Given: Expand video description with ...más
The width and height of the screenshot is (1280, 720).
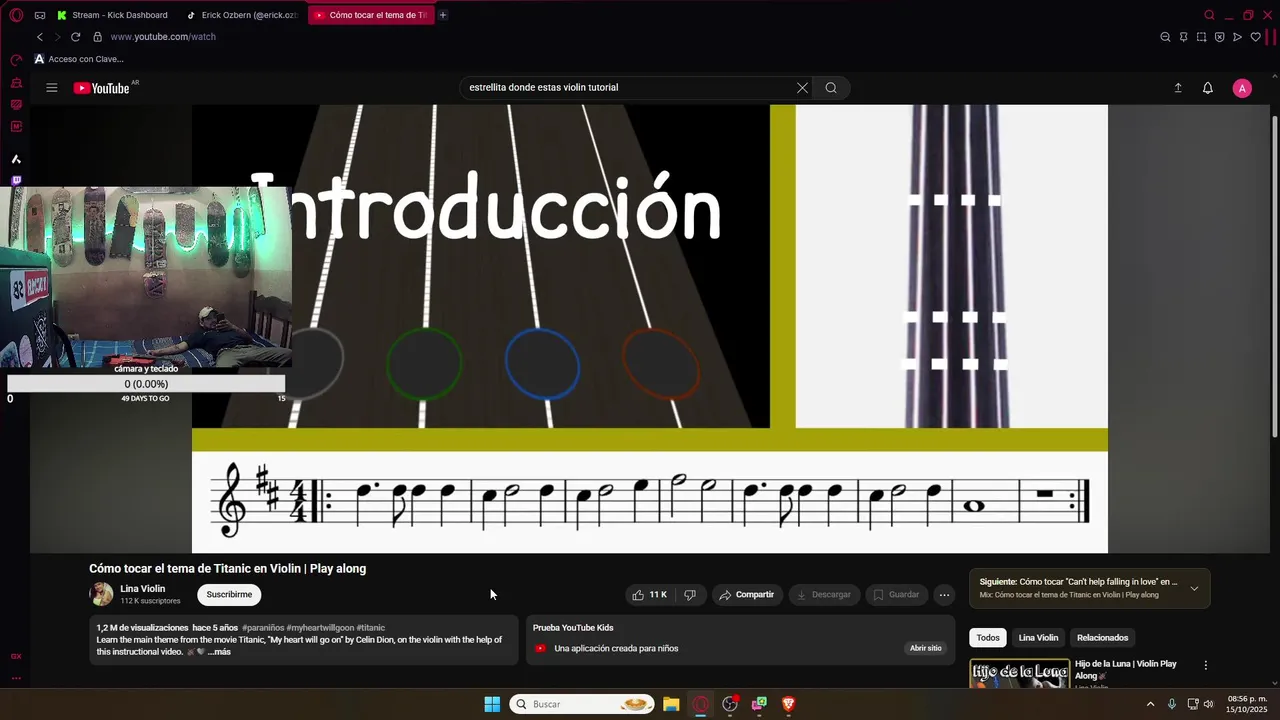Looking at the screenshot, I should 219,652.
